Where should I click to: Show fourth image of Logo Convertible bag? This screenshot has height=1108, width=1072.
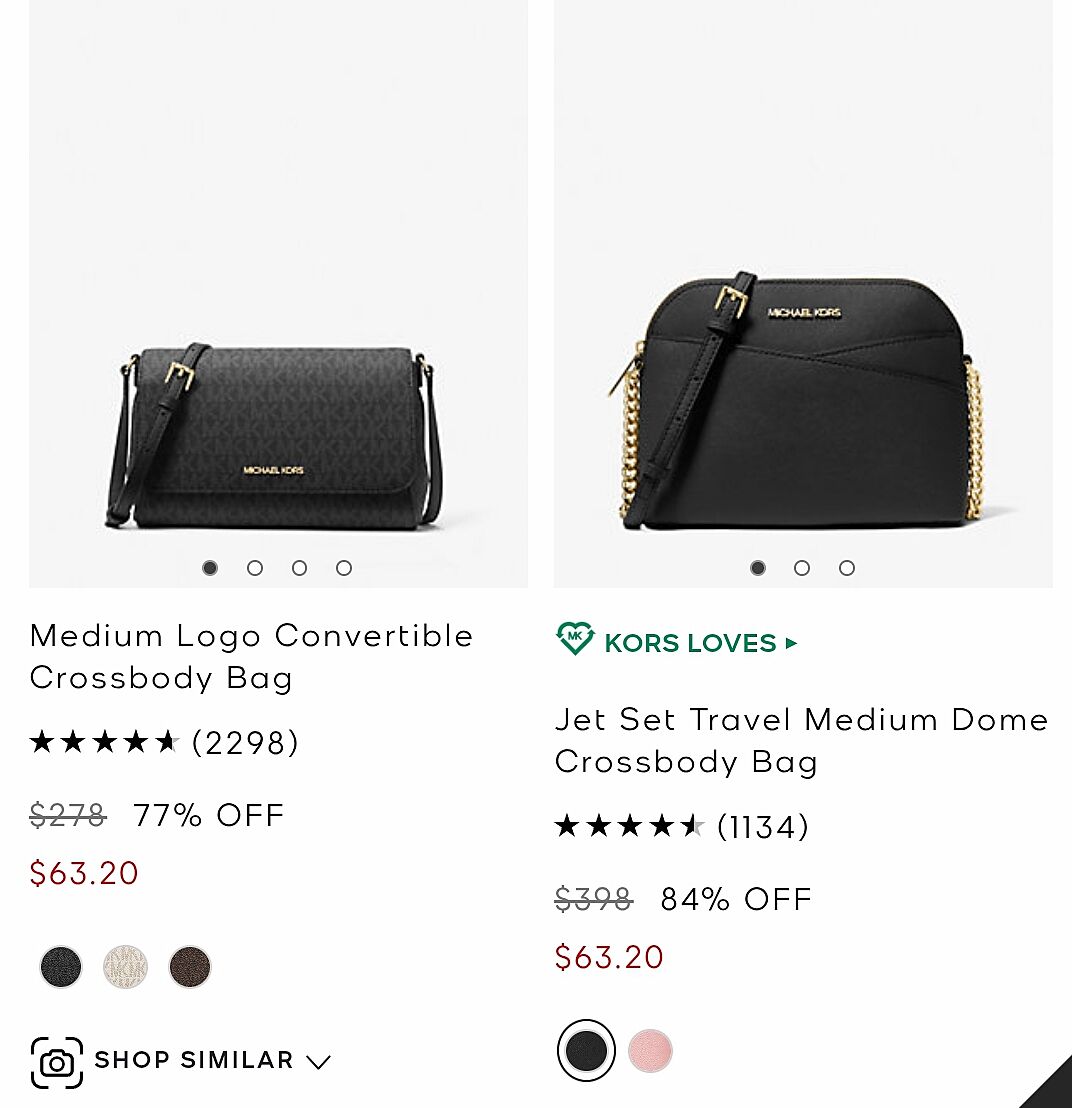pyautogui.click(x=344, y=568)
